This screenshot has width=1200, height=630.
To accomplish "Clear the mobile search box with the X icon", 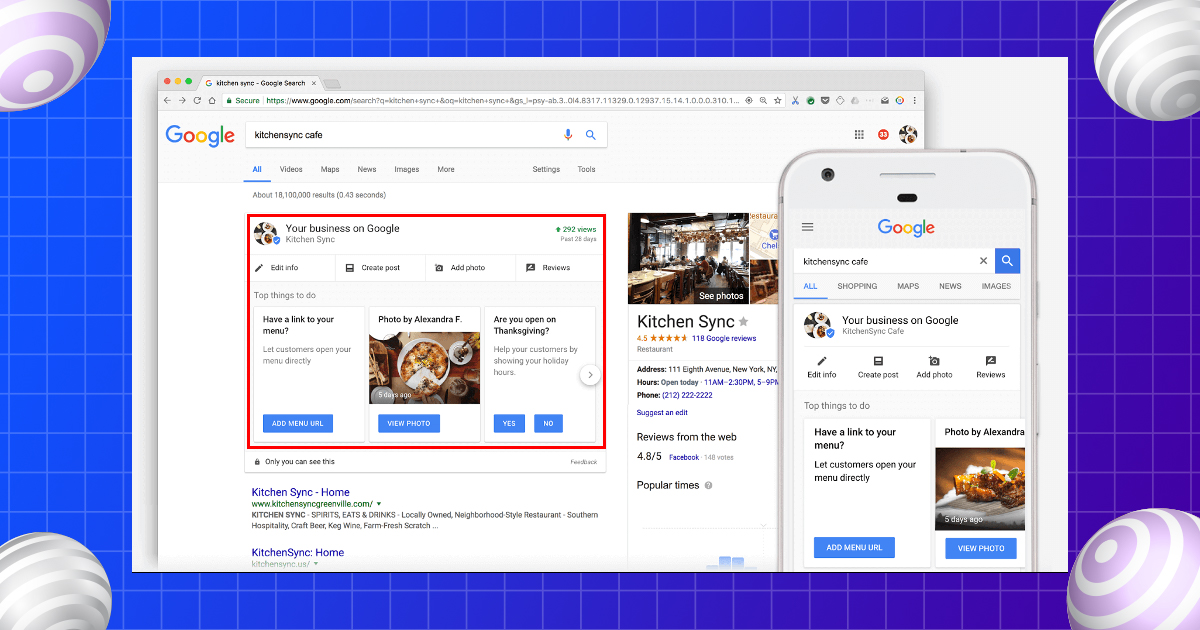I will click(983, 260).
